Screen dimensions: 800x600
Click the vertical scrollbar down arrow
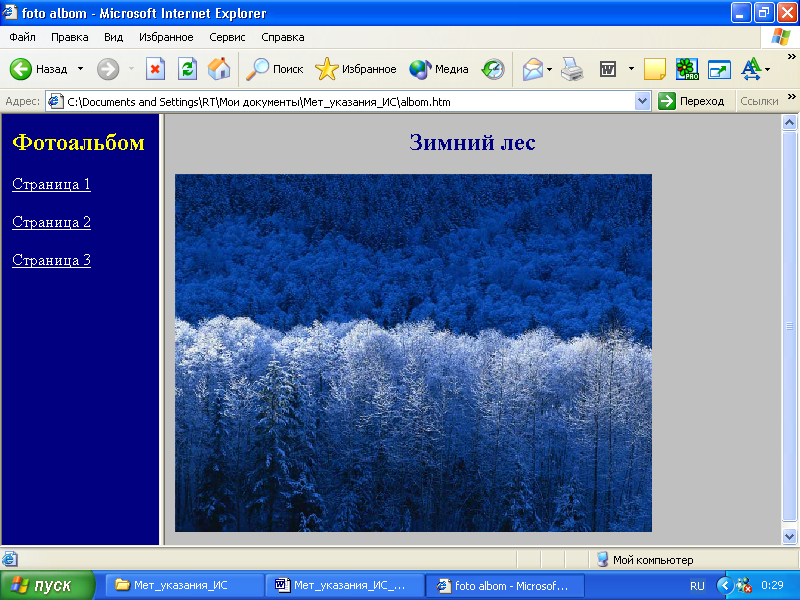click(x=789, y=536)
